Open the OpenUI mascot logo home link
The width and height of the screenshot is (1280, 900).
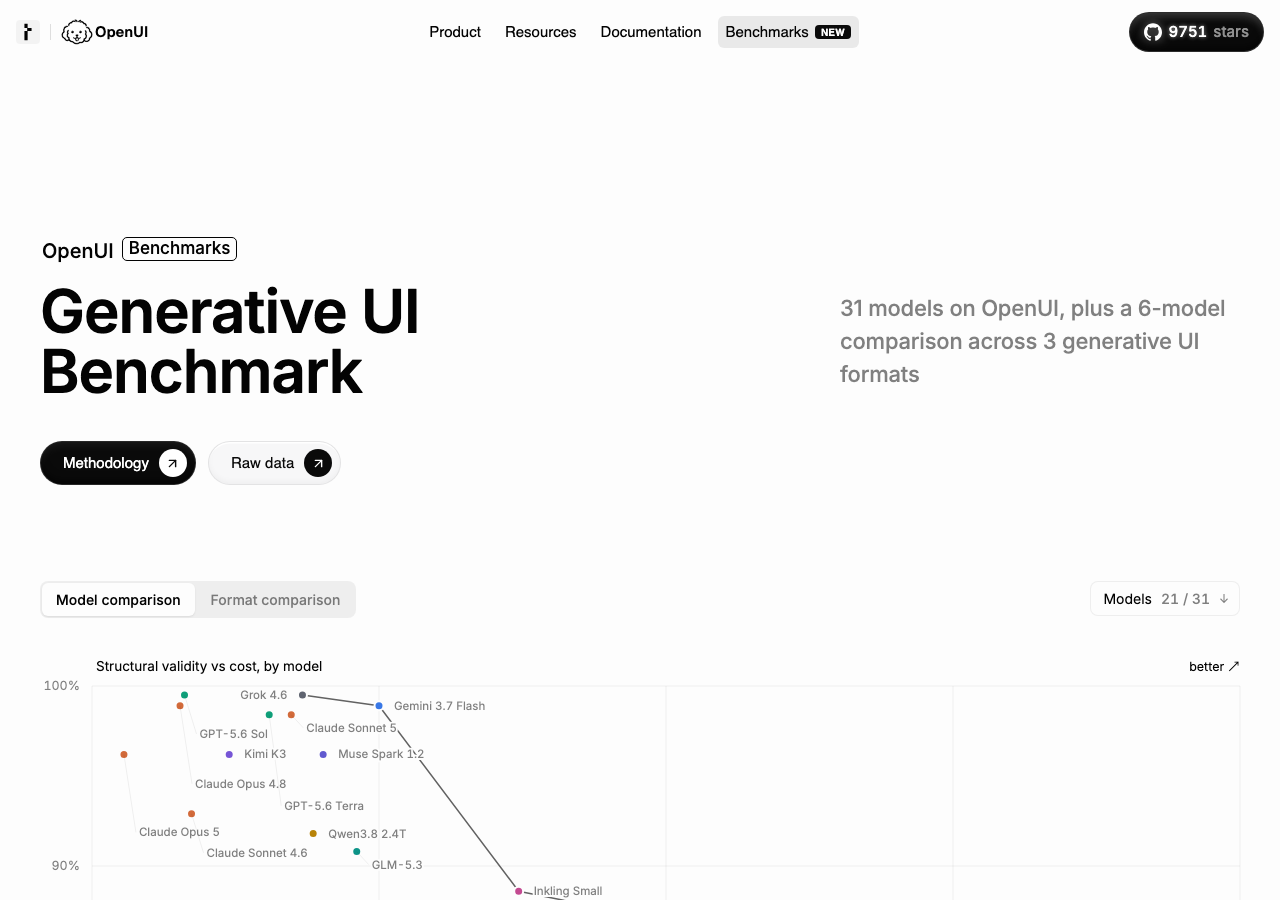click(105, 32)
